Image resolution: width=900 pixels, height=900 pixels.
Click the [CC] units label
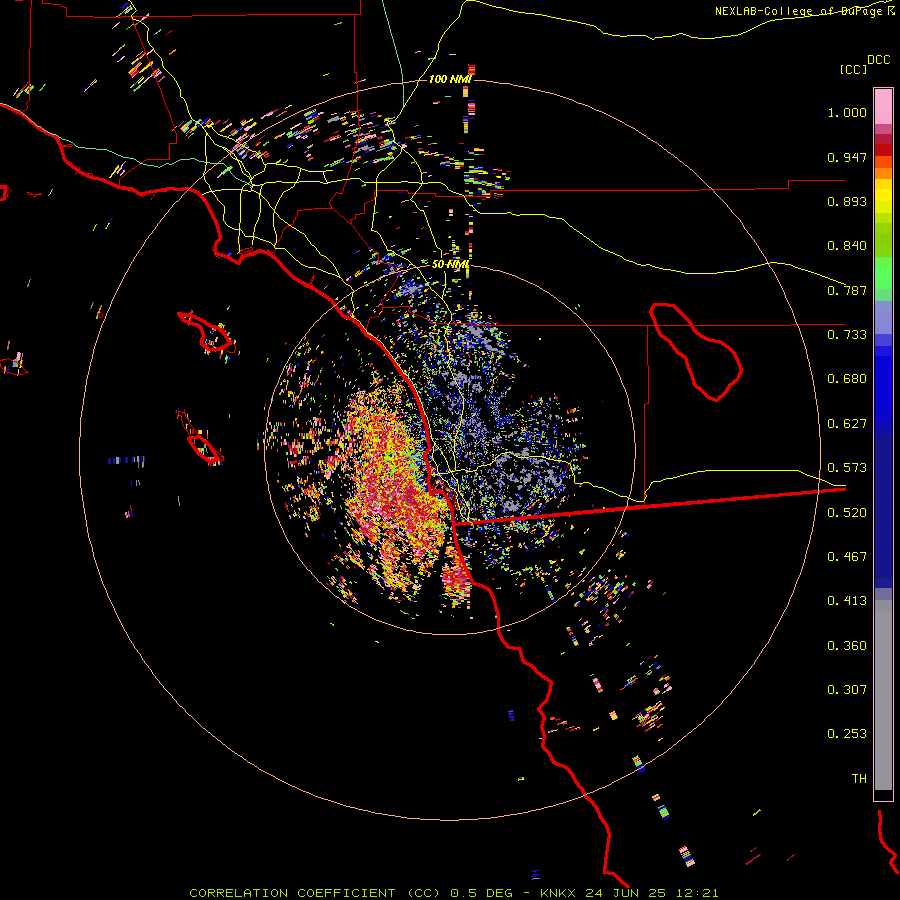(853, 69)
